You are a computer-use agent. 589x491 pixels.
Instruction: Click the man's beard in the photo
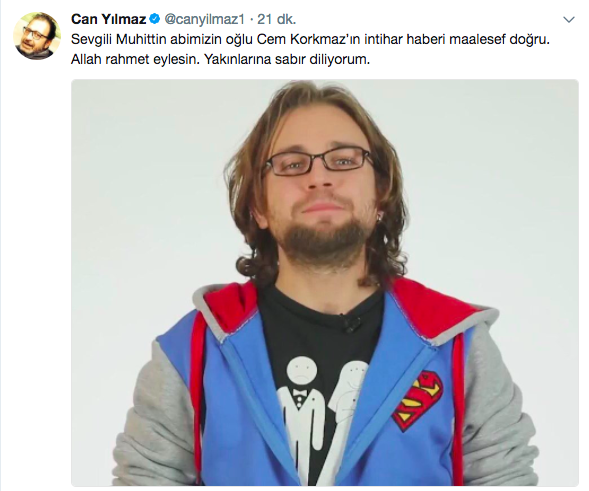tap(323, 242)
